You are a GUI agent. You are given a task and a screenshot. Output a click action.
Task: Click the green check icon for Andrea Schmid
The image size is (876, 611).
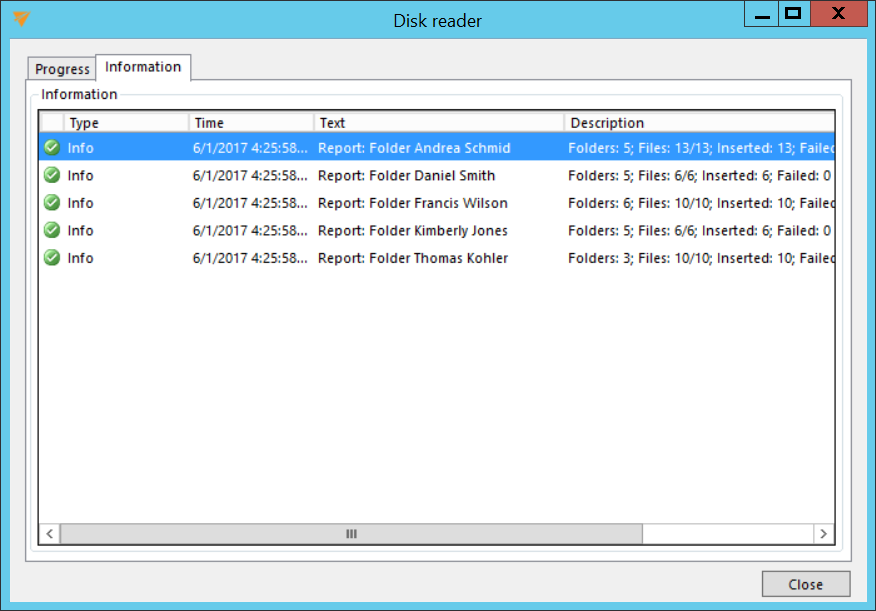point(52,148)
